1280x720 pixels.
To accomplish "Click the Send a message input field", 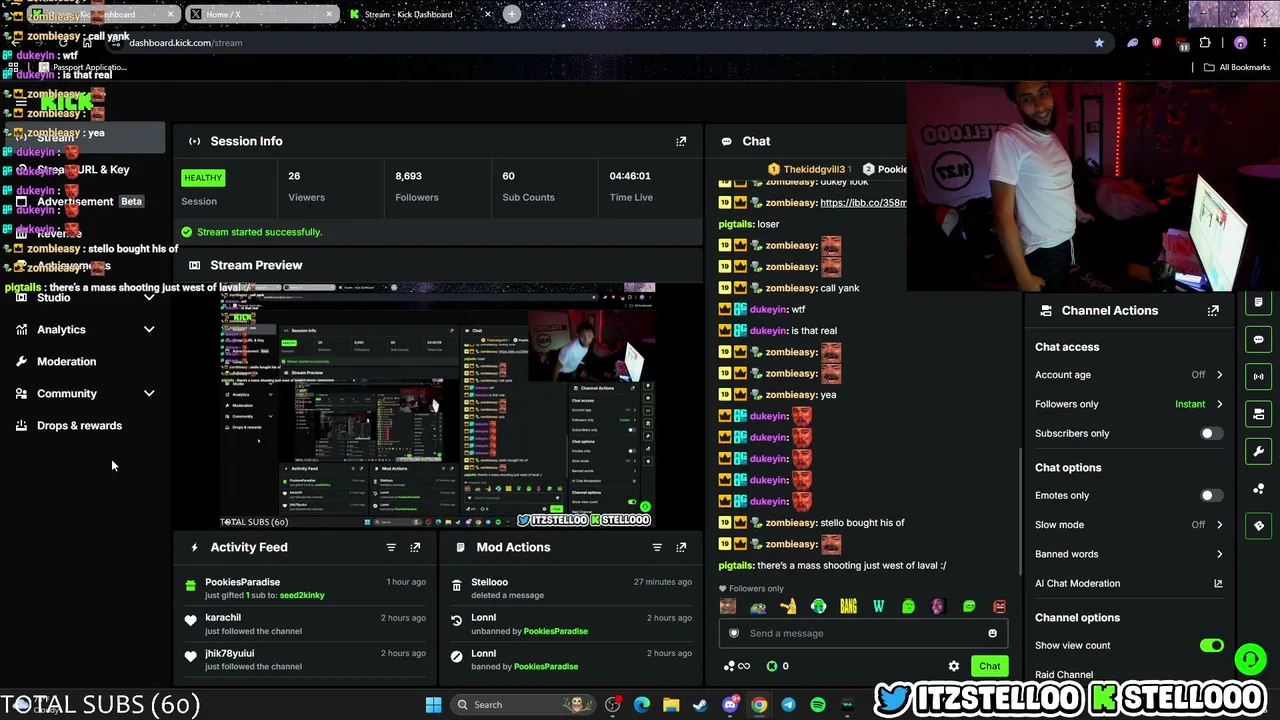I will tap(865, 633).
